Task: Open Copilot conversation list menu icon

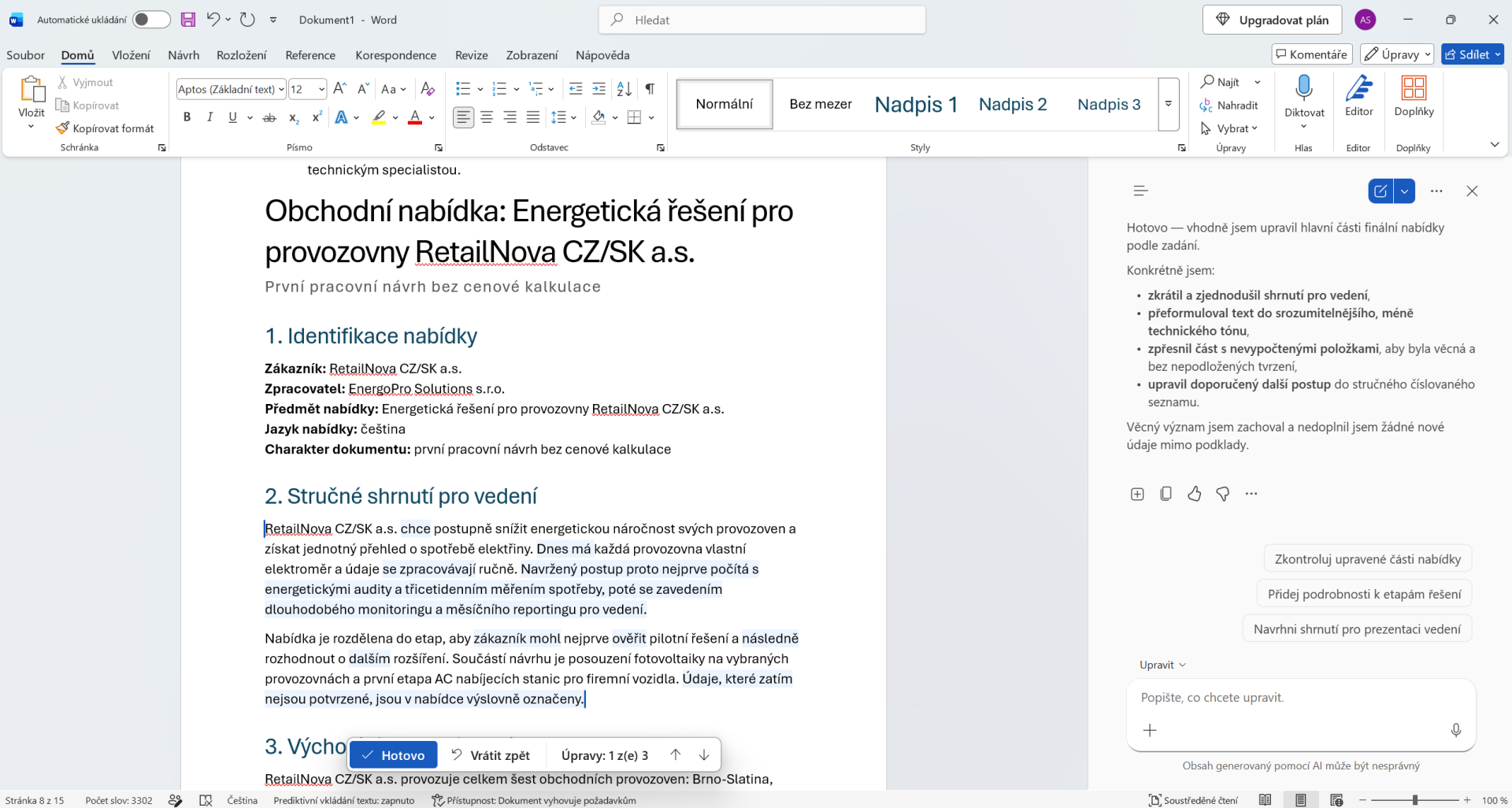Action: coord(1140,191)
